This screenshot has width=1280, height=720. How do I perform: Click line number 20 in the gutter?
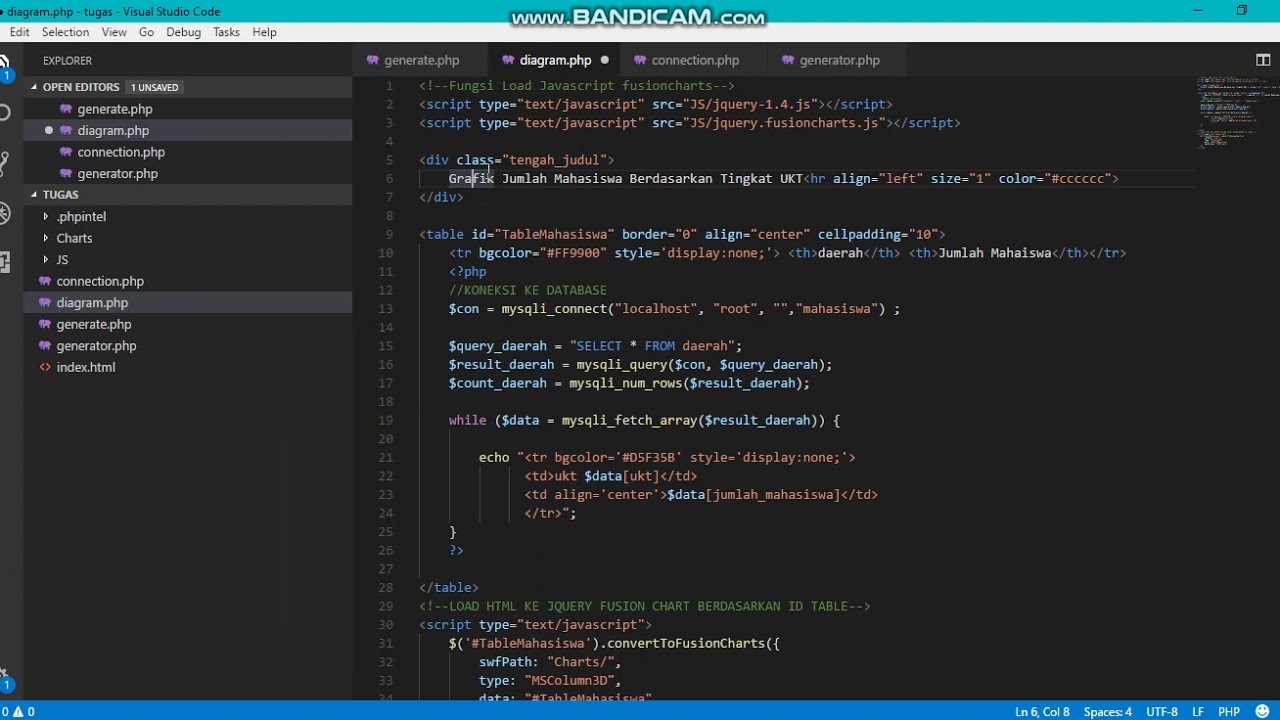click(385, 439)
